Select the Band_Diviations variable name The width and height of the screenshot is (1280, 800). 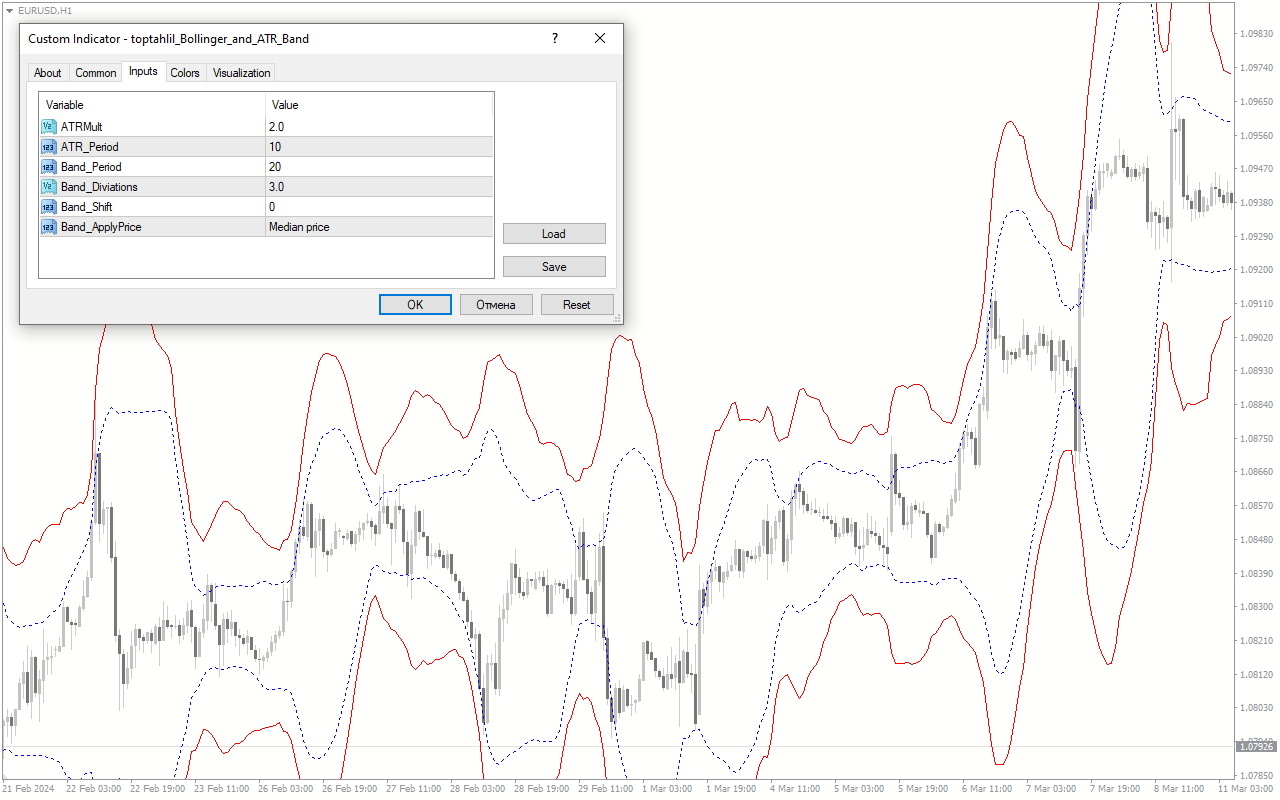99,187
